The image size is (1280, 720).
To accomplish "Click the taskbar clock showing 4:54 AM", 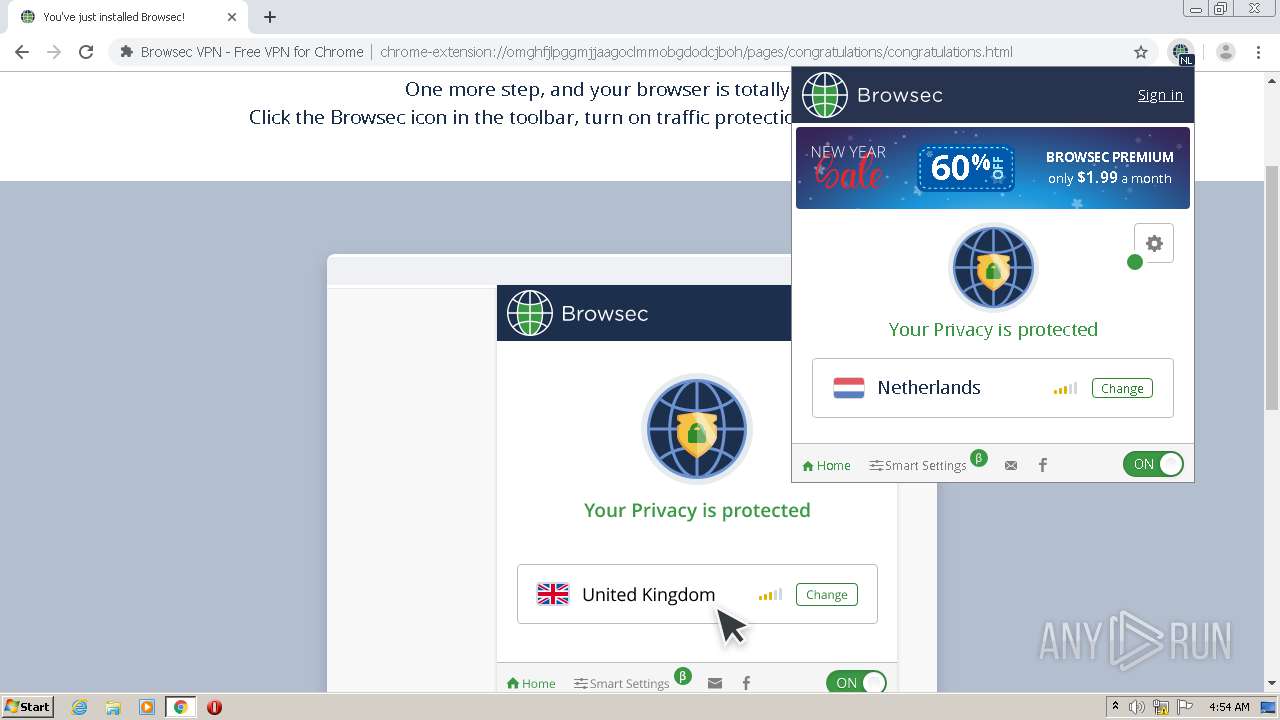I will (1229, 707).
